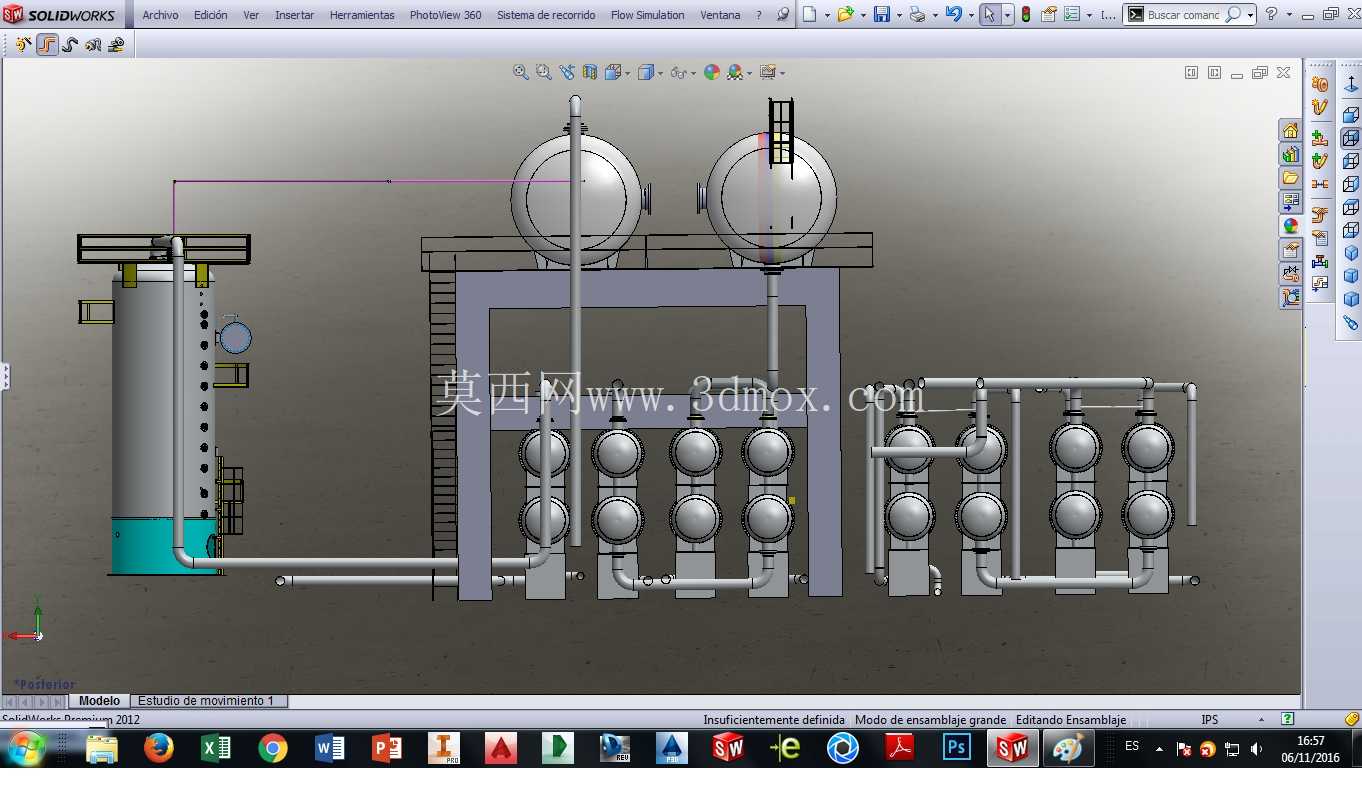The height and width of the screenshot is (790, 1362).
Task: Click the View Orientation cube icon
Action: tap(612, 72)
